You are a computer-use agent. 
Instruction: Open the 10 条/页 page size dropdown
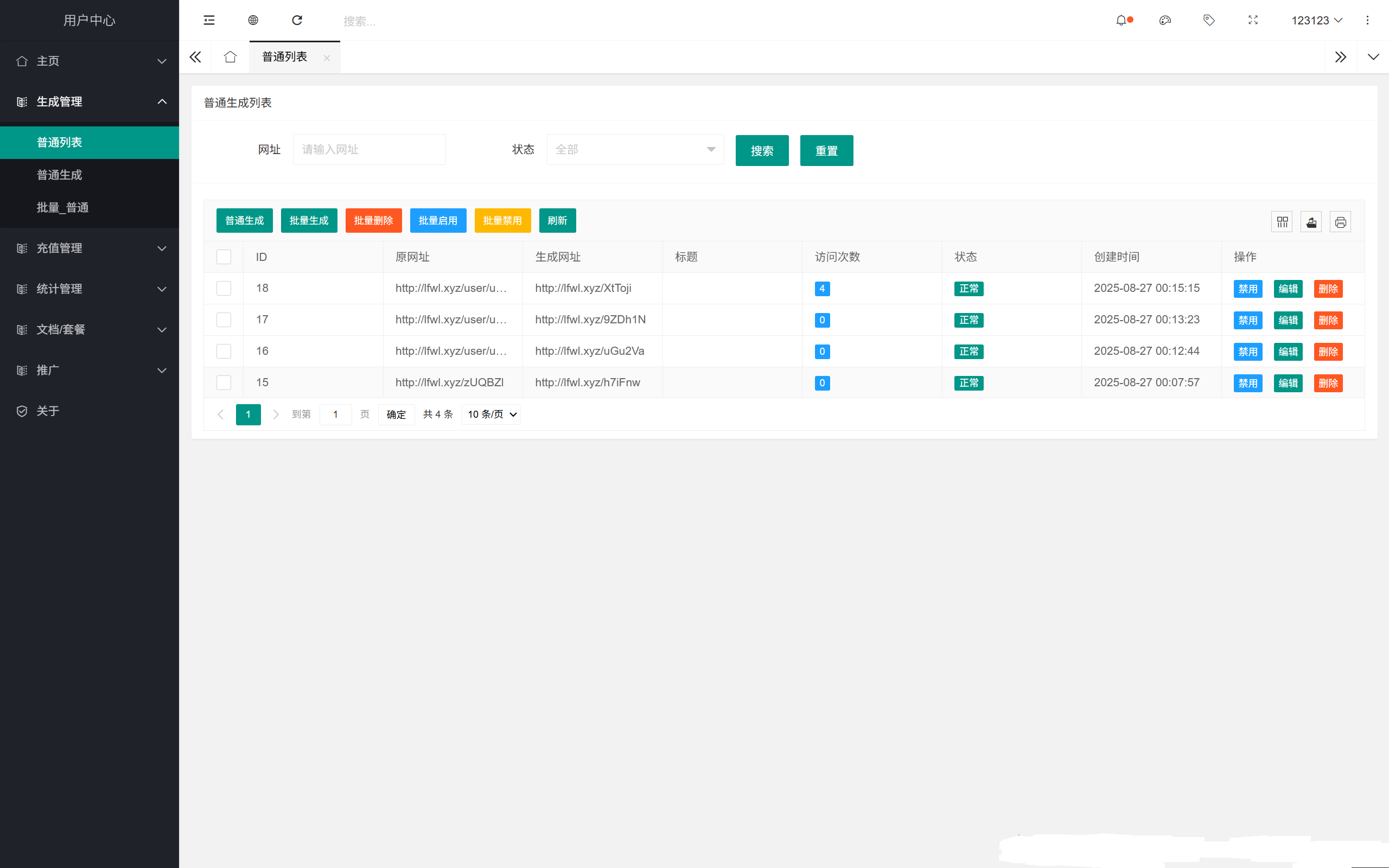tap(492, 414)
